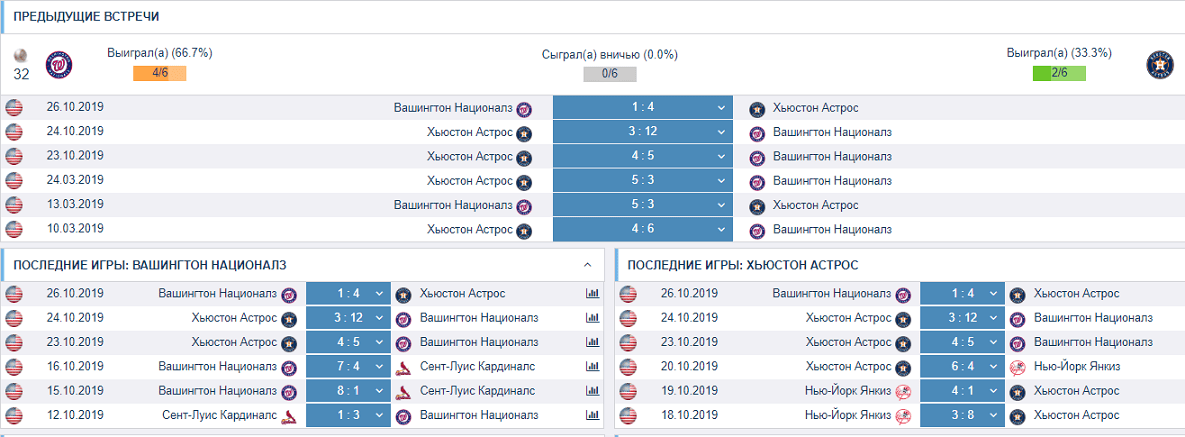Select the Выиграл(а) (66.7%) label
The image size is (1185, 437).
pos(159,54)
